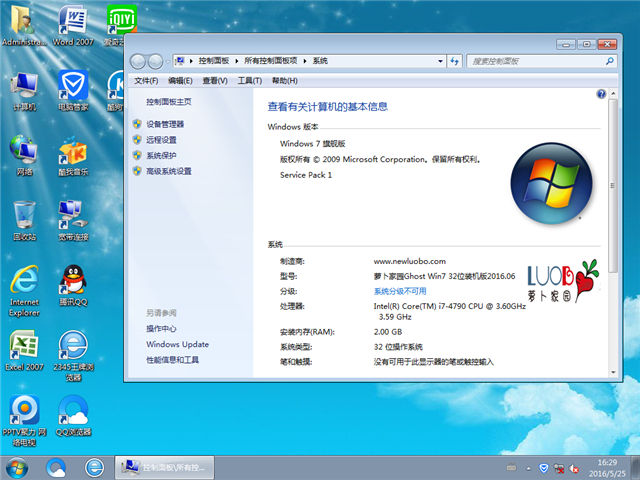
Task: Launch 2345王牌浏览器 desktop shortcut
Action: [x=73, y=356]
